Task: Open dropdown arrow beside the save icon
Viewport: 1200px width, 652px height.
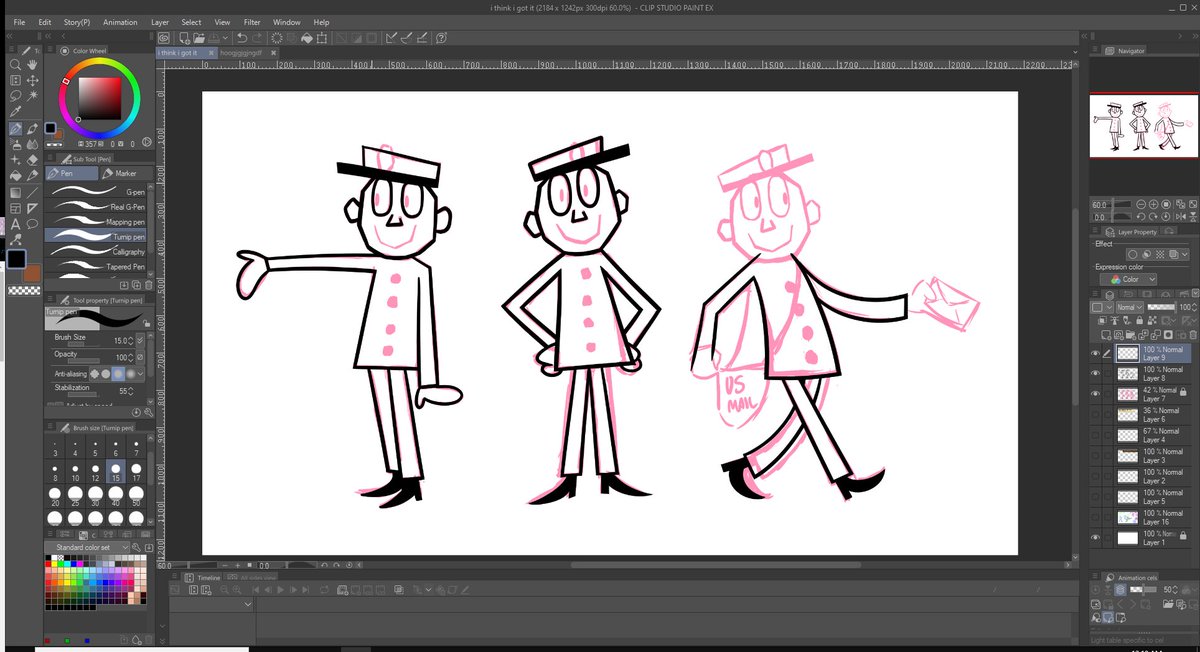Action: [x=225, y=37]
